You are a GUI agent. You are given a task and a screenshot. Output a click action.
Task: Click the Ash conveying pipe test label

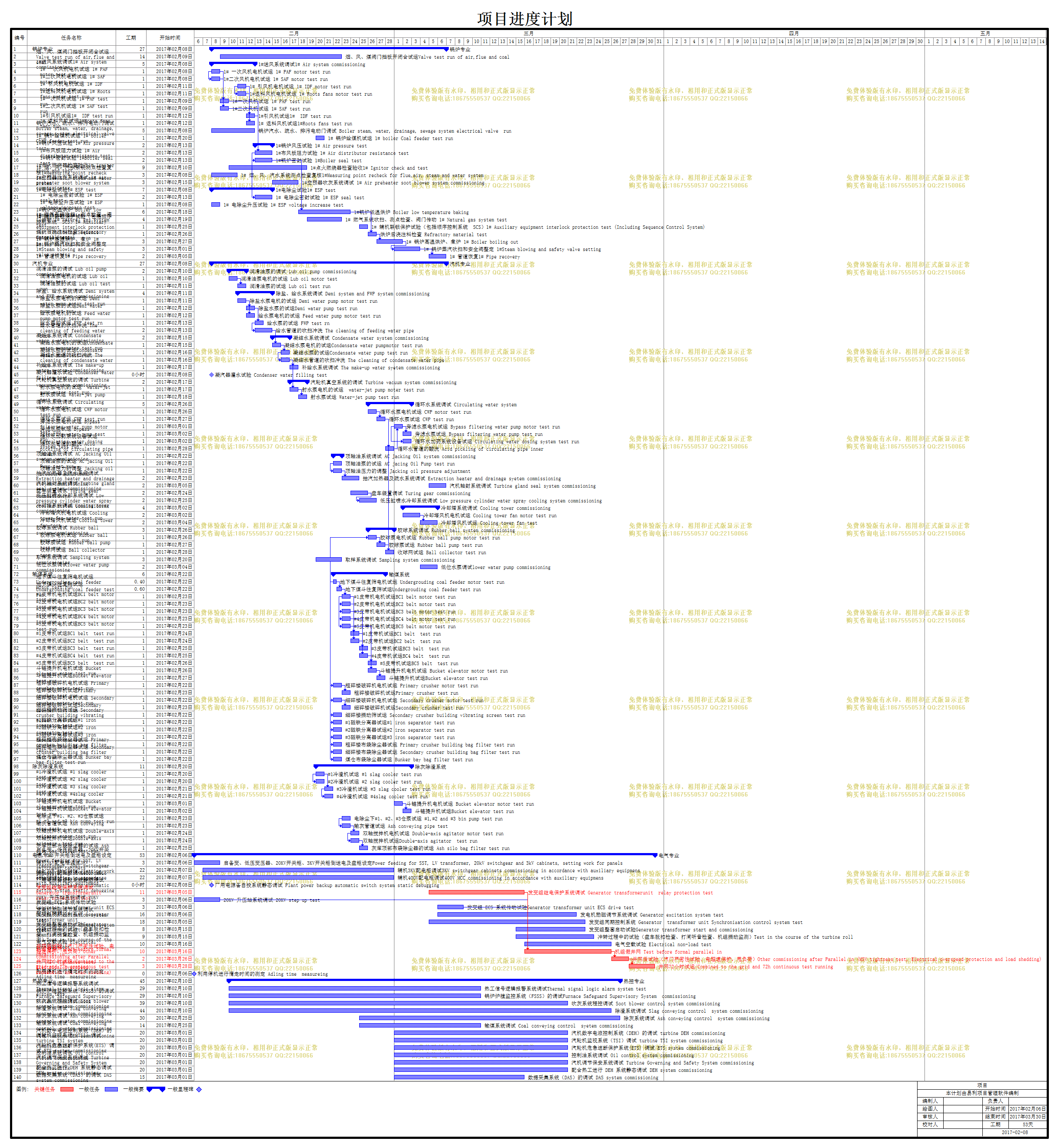[x=401, y=826]
